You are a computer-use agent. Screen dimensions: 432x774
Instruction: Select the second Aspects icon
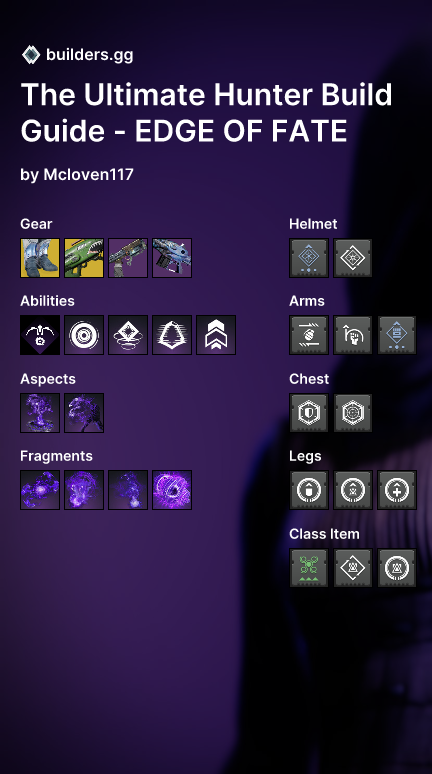[x=84, y=413]
